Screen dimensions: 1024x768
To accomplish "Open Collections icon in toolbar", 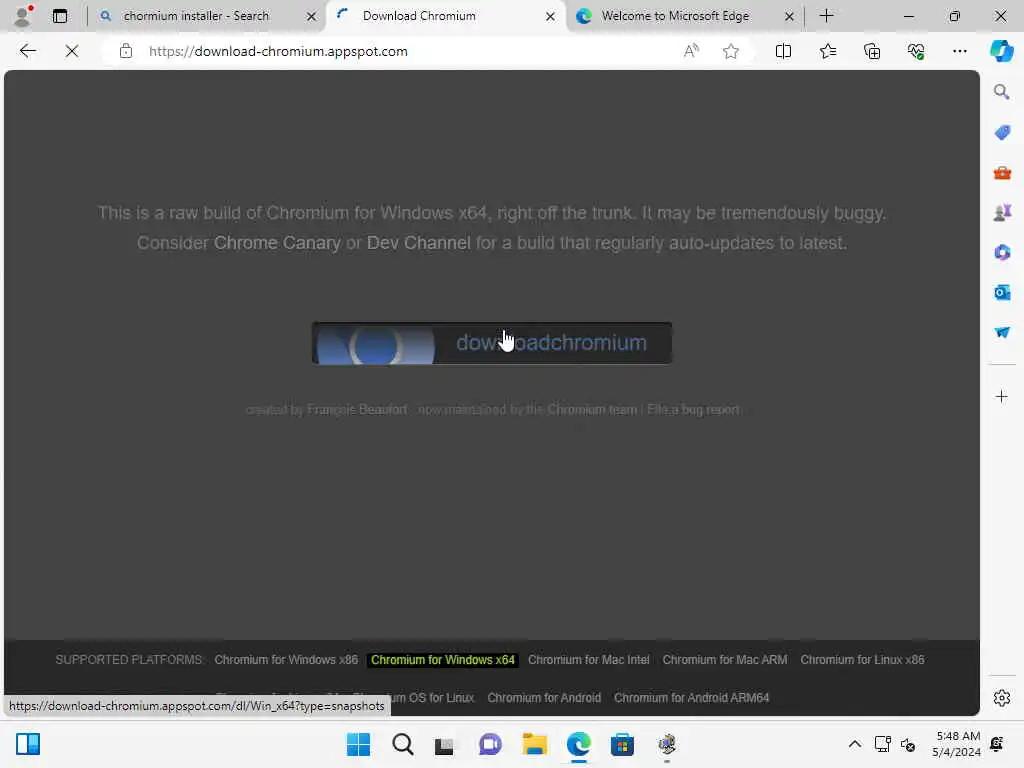I will coord(872,51).
